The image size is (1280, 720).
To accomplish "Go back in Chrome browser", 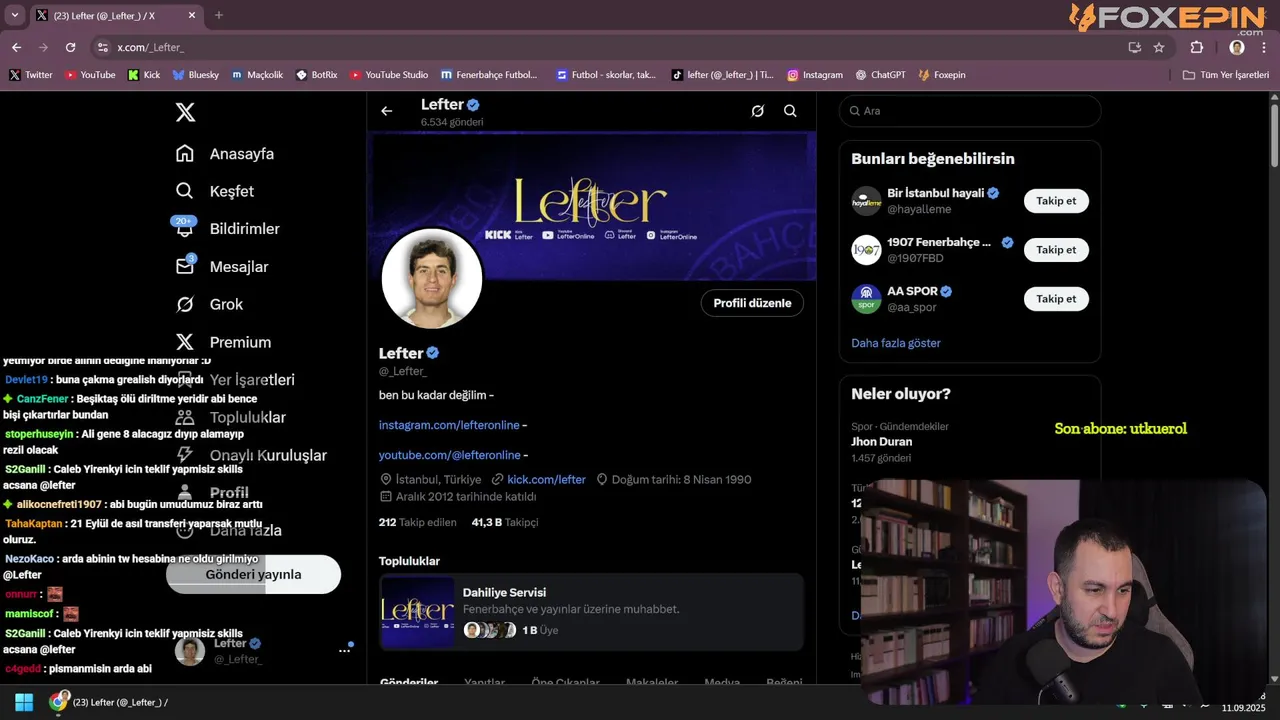I will point(16,47).
